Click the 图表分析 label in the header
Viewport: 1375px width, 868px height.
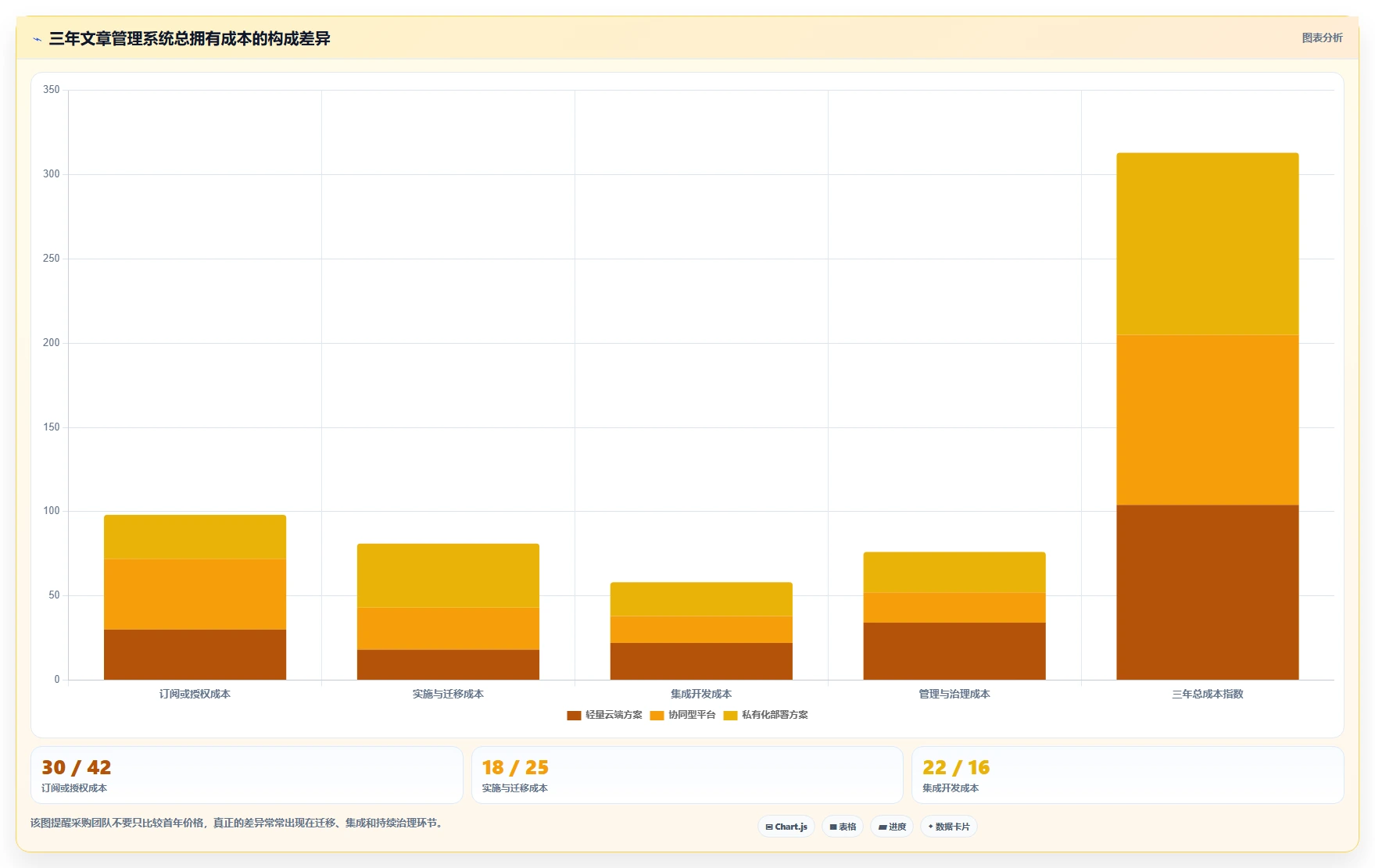click(x=1322, y=38)
